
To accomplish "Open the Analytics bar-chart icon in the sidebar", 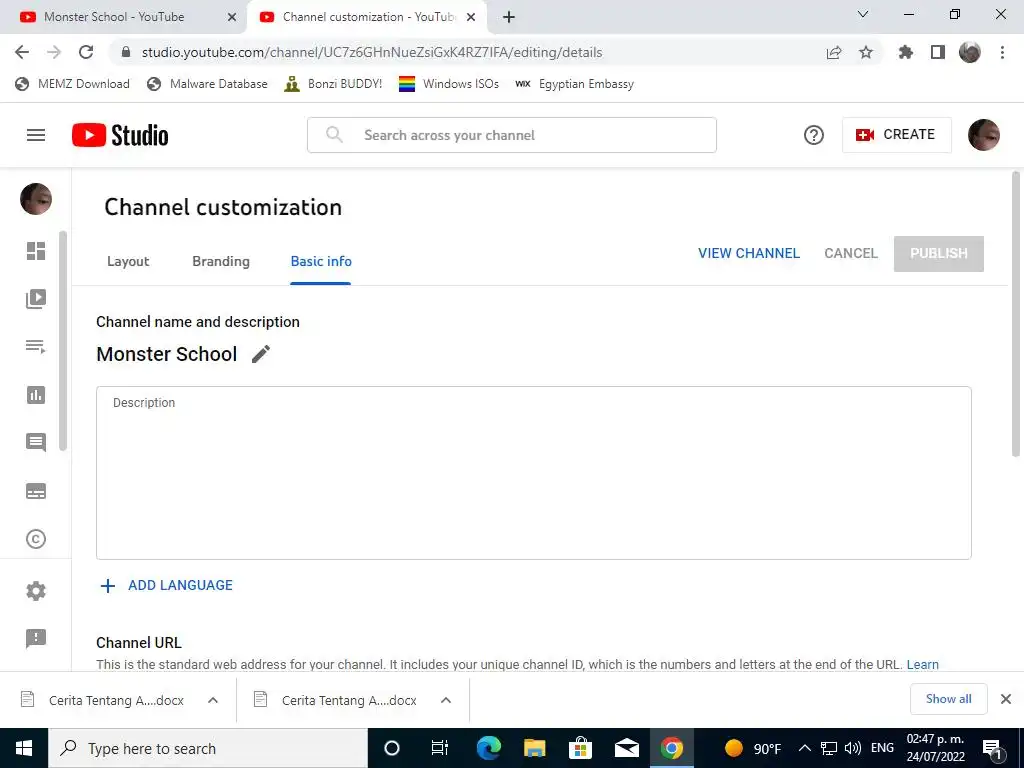I will pos(36,395).
